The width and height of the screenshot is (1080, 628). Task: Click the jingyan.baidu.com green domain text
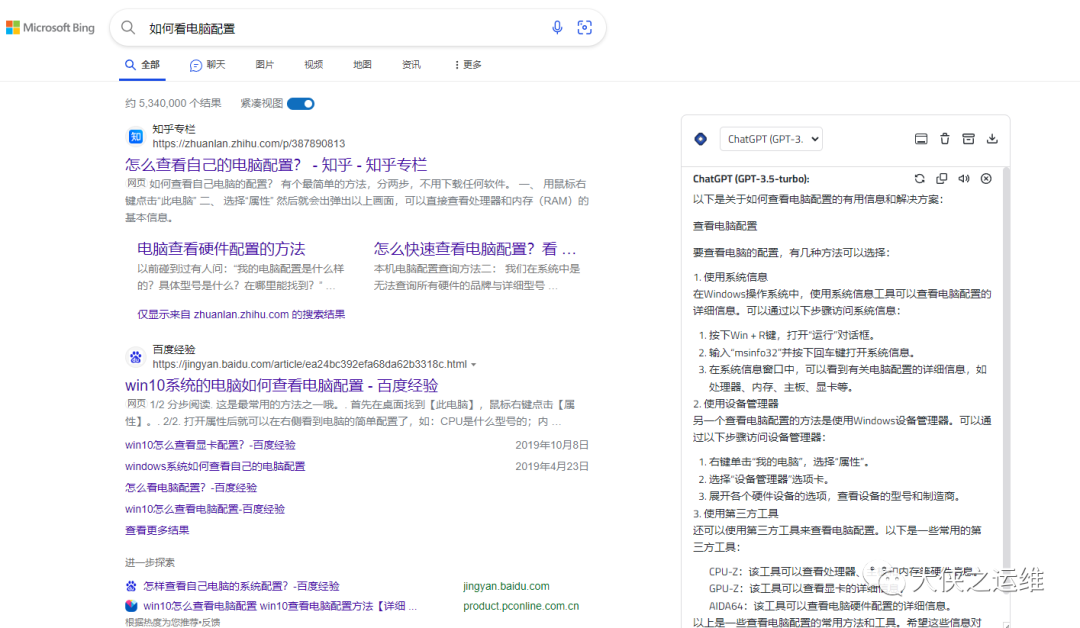(x=506, y=586)
